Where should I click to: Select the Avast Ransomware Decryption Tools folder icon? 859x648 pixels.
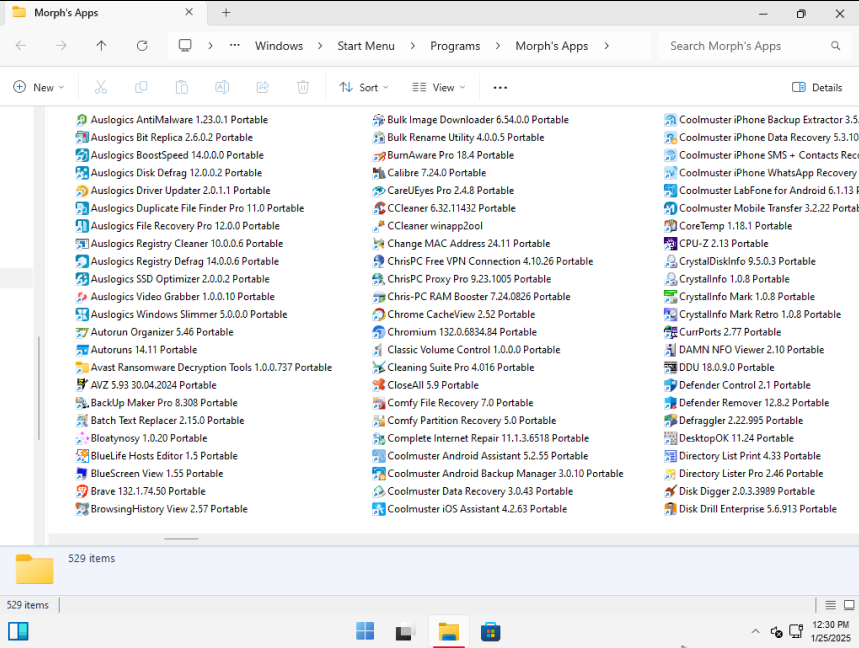[82, 368]
